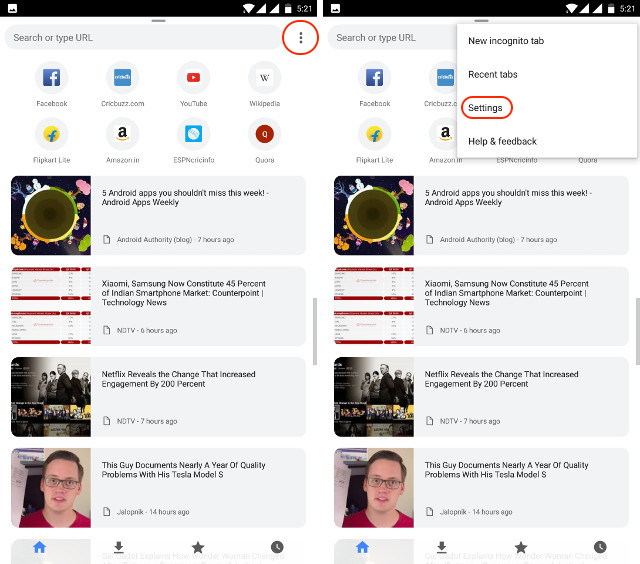Tap the image notification icon in left status bar
640x564 pixels.
pyautogui.click(x=13, y=8)
